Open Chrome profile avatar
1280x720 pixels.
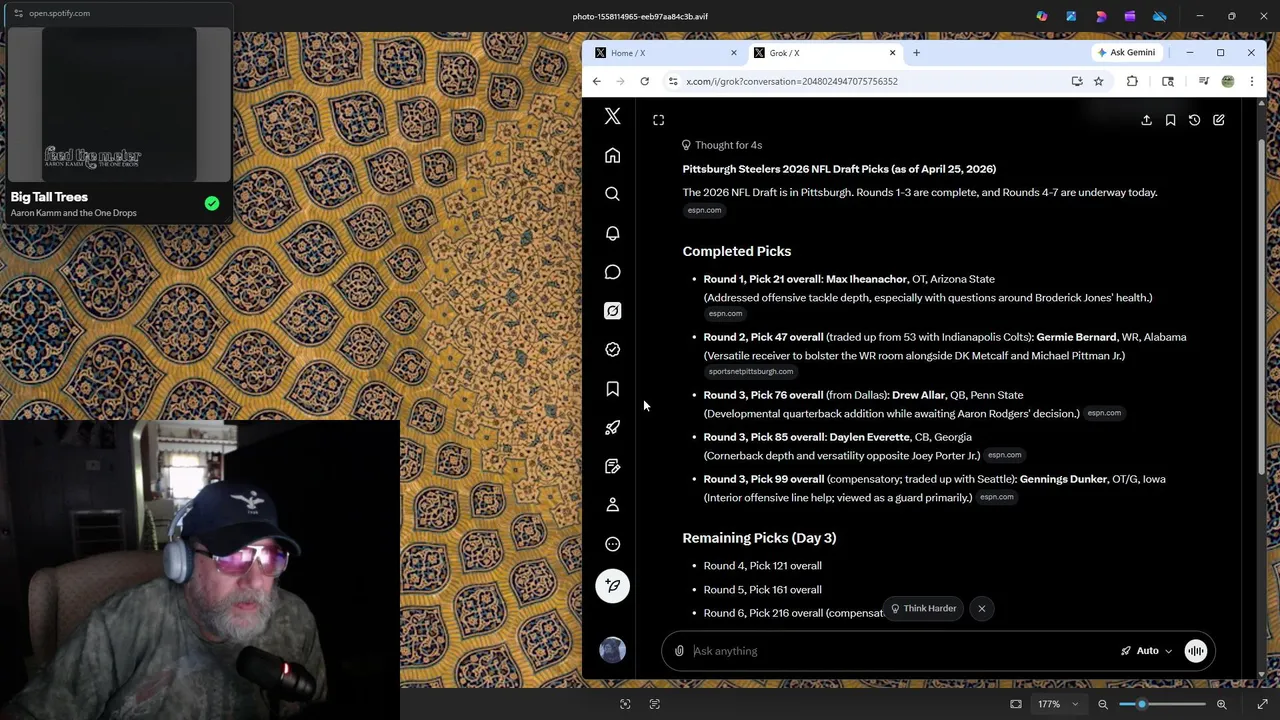(x=1228, y=81)
